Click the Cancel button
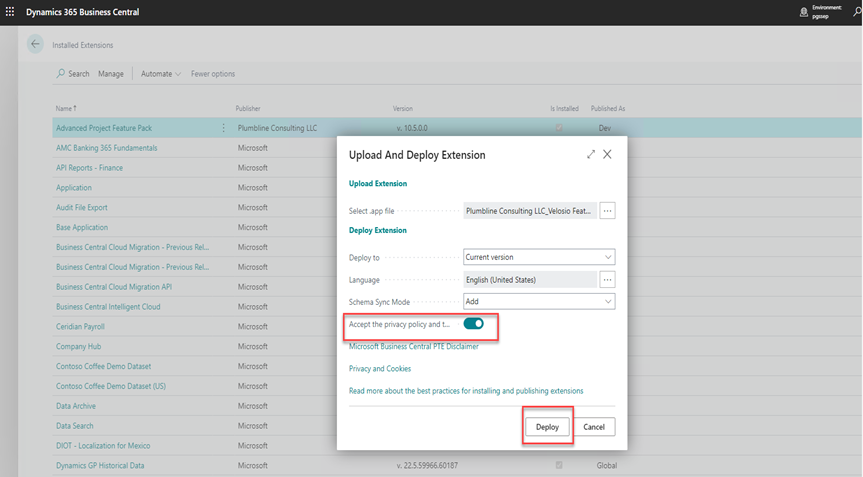The image size is (863, 477). [594, 426]
